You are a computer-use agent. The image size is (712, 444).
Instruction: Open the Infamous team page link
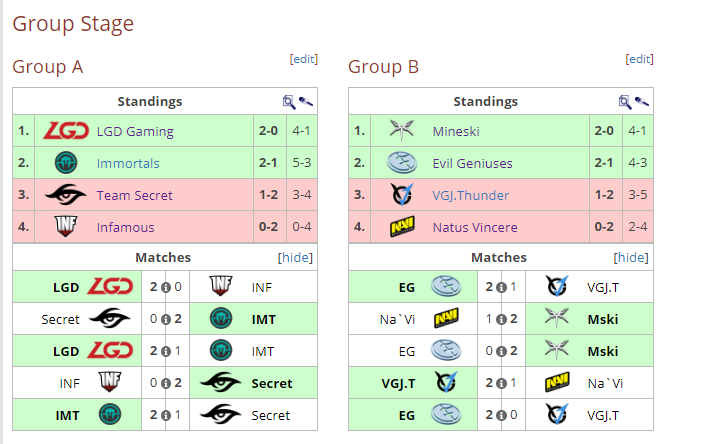click(x=125, y=227)
